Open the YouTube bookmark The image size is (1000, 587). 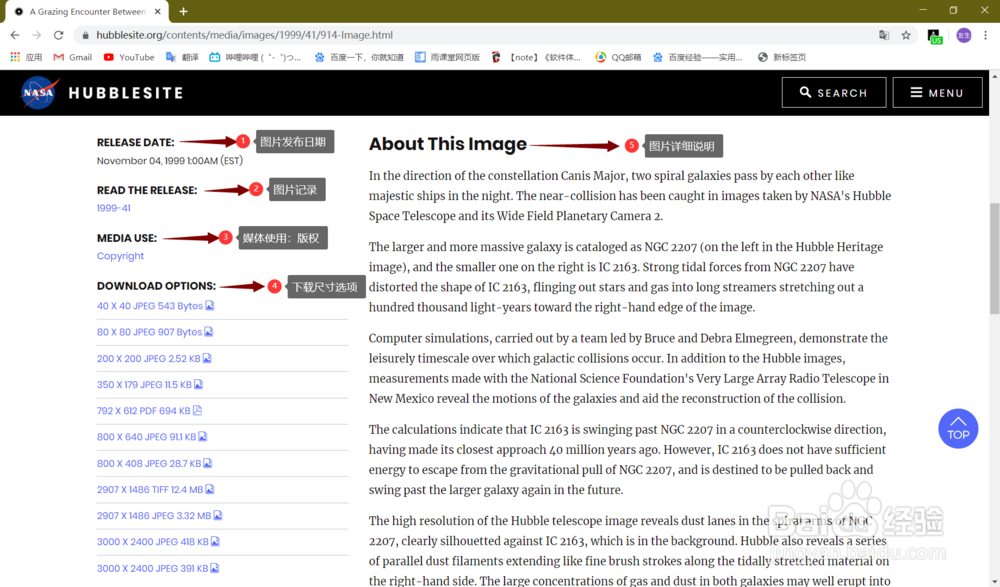coord(129,57)
